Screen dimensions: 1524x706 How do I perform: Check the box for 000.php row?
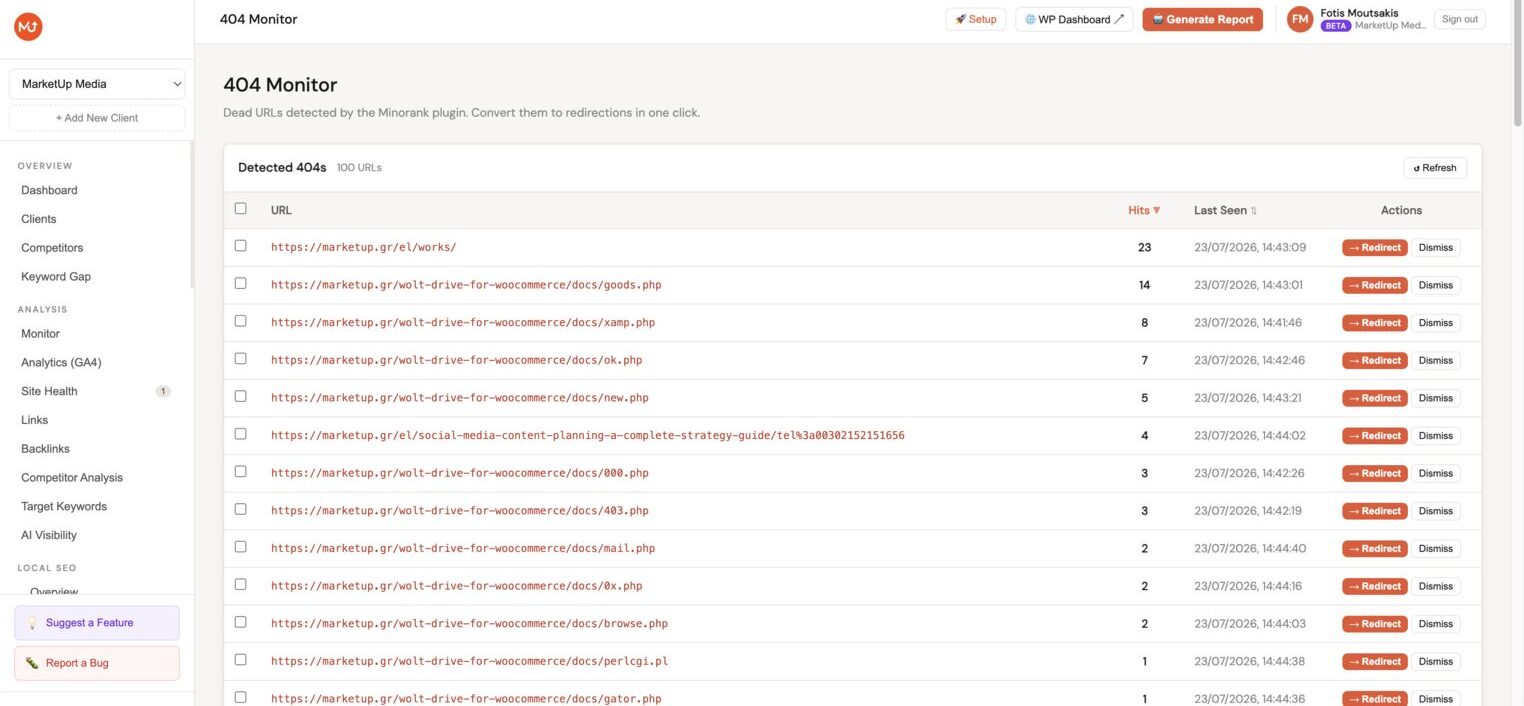pos(240,471)
